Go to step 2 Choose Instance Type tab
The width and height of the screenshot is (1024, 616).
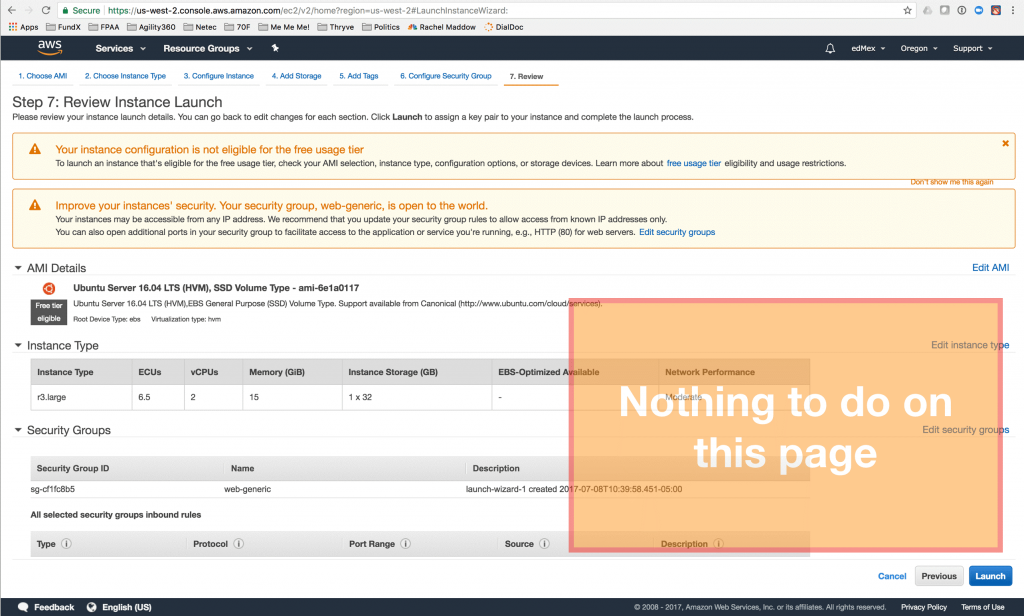point(125,76)
